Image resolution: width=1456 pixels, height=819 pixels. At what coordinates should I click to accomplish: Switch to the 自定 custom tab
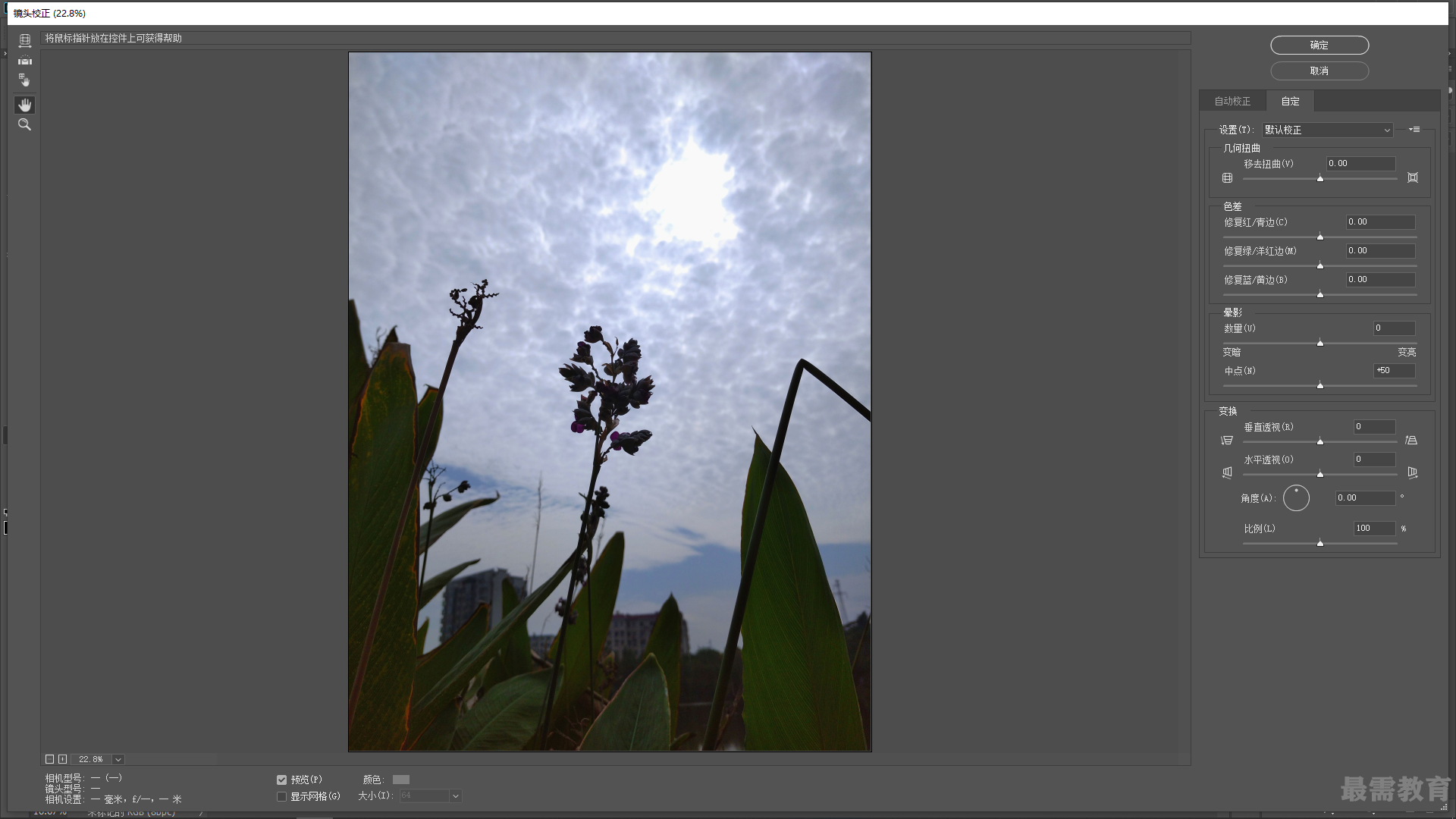(1290, 101)
